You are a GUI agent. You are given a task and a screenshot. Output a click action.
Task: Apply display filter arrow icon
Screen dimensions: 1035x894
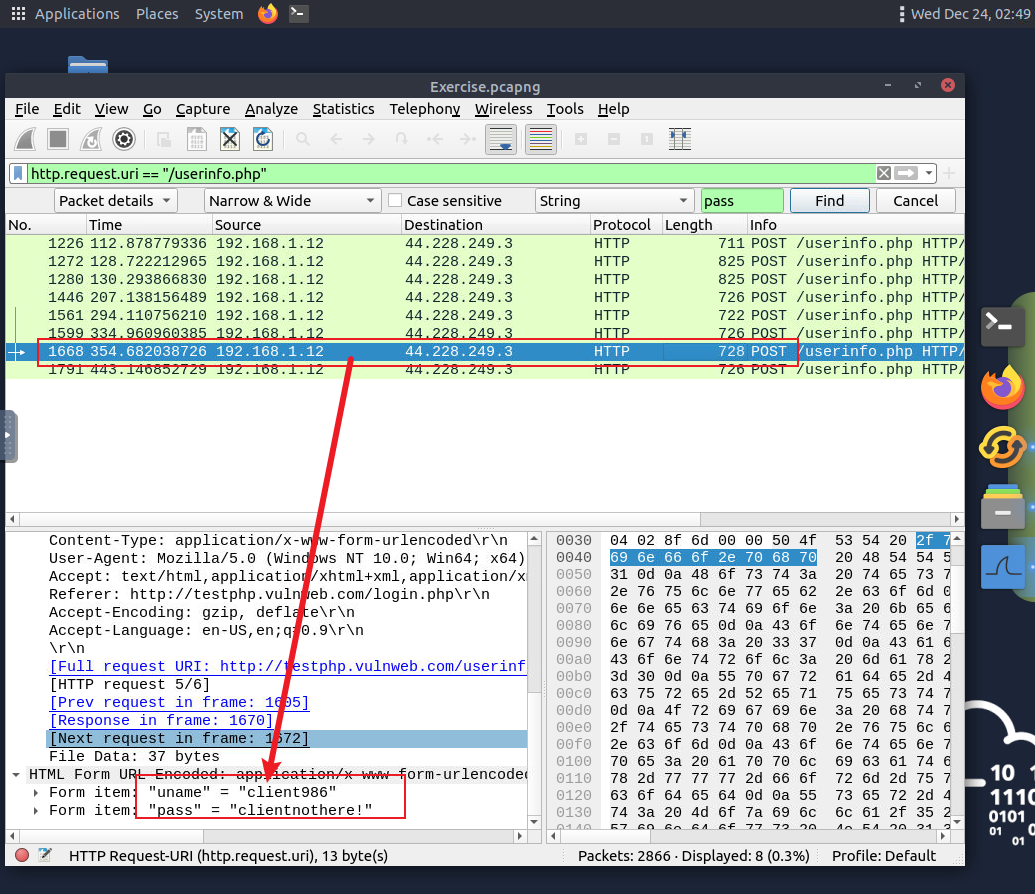coord(906,174)
